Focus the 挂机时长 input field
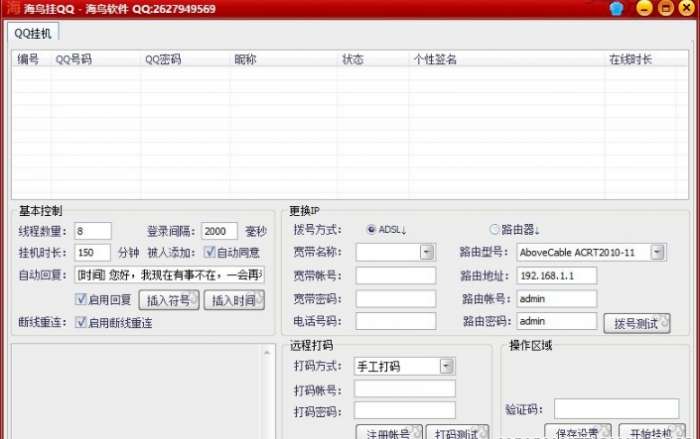700x439 pixels. click(92, 252)
